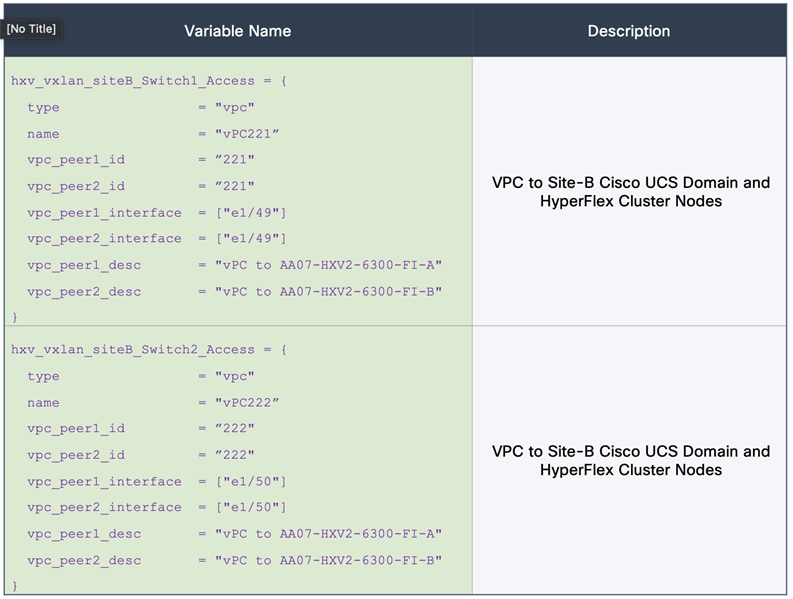Image resolution: width=793 pixels, height=599 pixels.
Task: Select the vpc_peer1_id line with value 222
Action: click(x=141, y=429)
